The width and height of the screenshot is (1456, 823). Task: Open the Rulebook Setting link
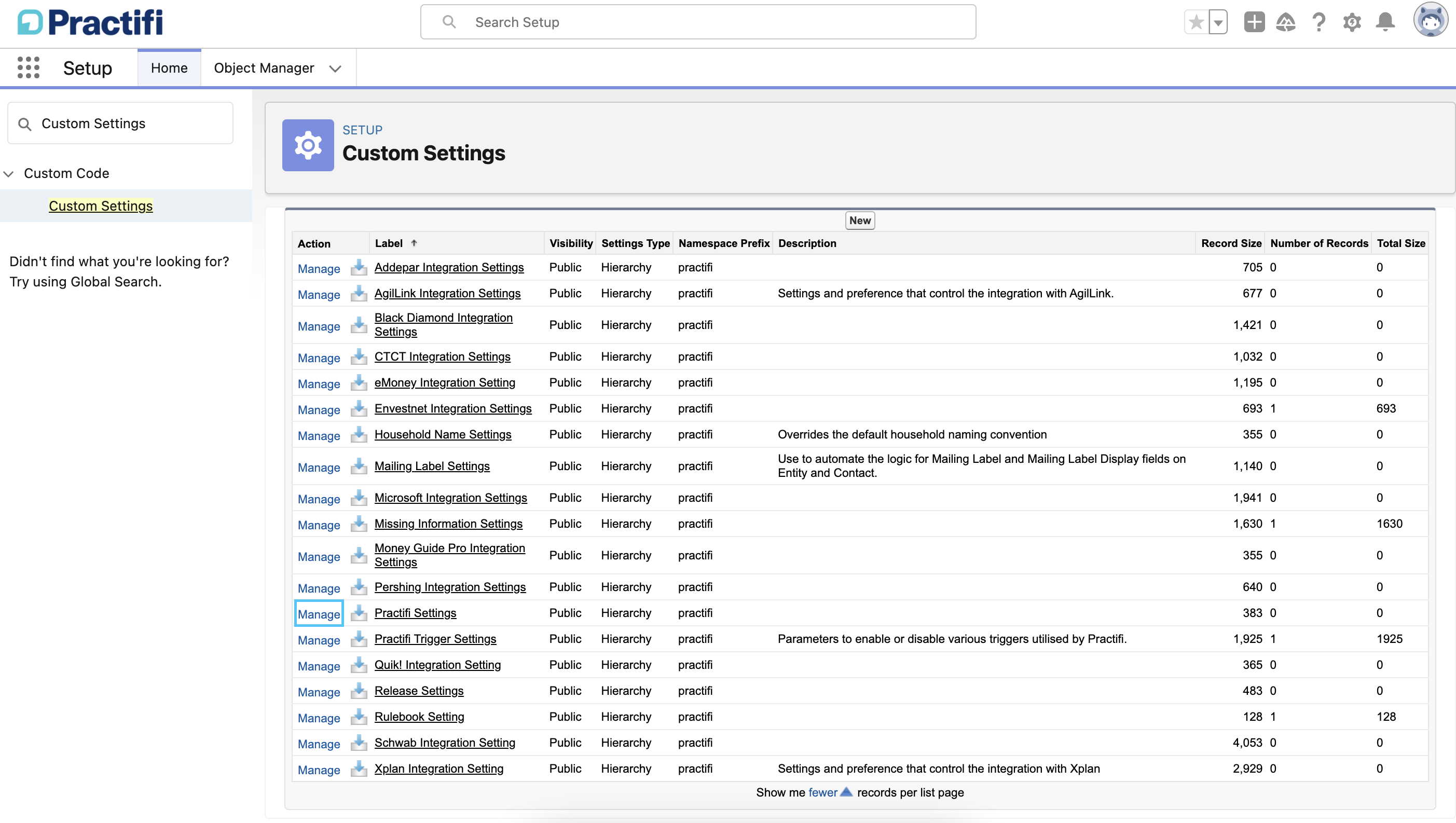(x=419, y=717)
